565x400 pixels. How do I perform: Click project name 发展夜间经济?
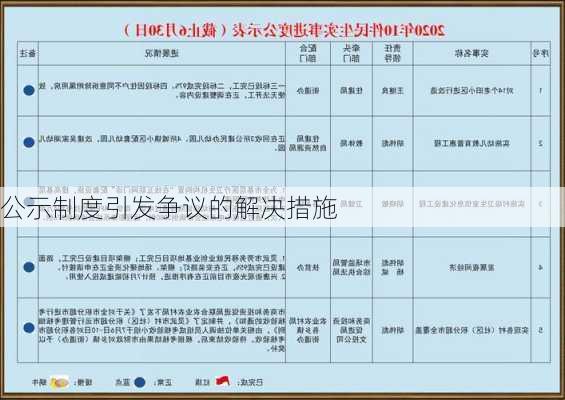(472, 267)
